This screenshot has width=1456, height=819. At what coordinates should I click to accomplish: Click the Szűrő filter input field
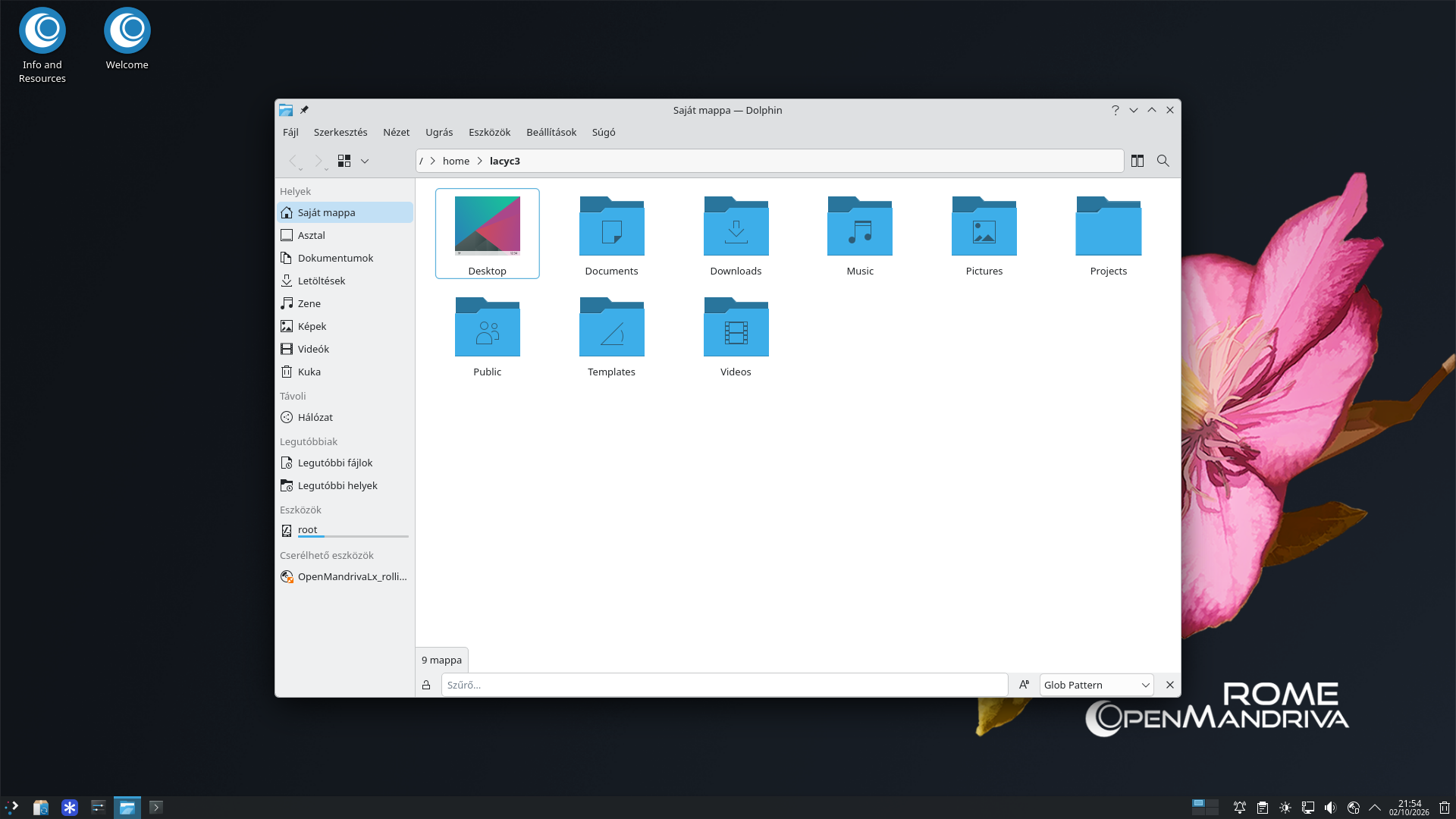[x=724, y=685]
